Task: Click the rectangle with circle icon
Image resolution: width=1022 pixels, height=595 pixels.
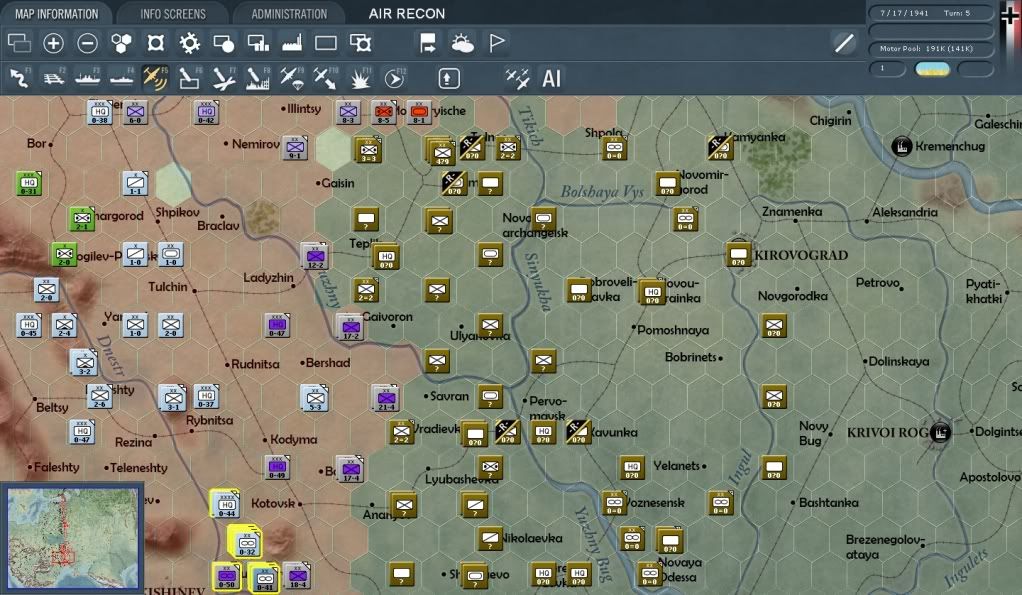Action: pyautogui.click(x=224, y=44)
